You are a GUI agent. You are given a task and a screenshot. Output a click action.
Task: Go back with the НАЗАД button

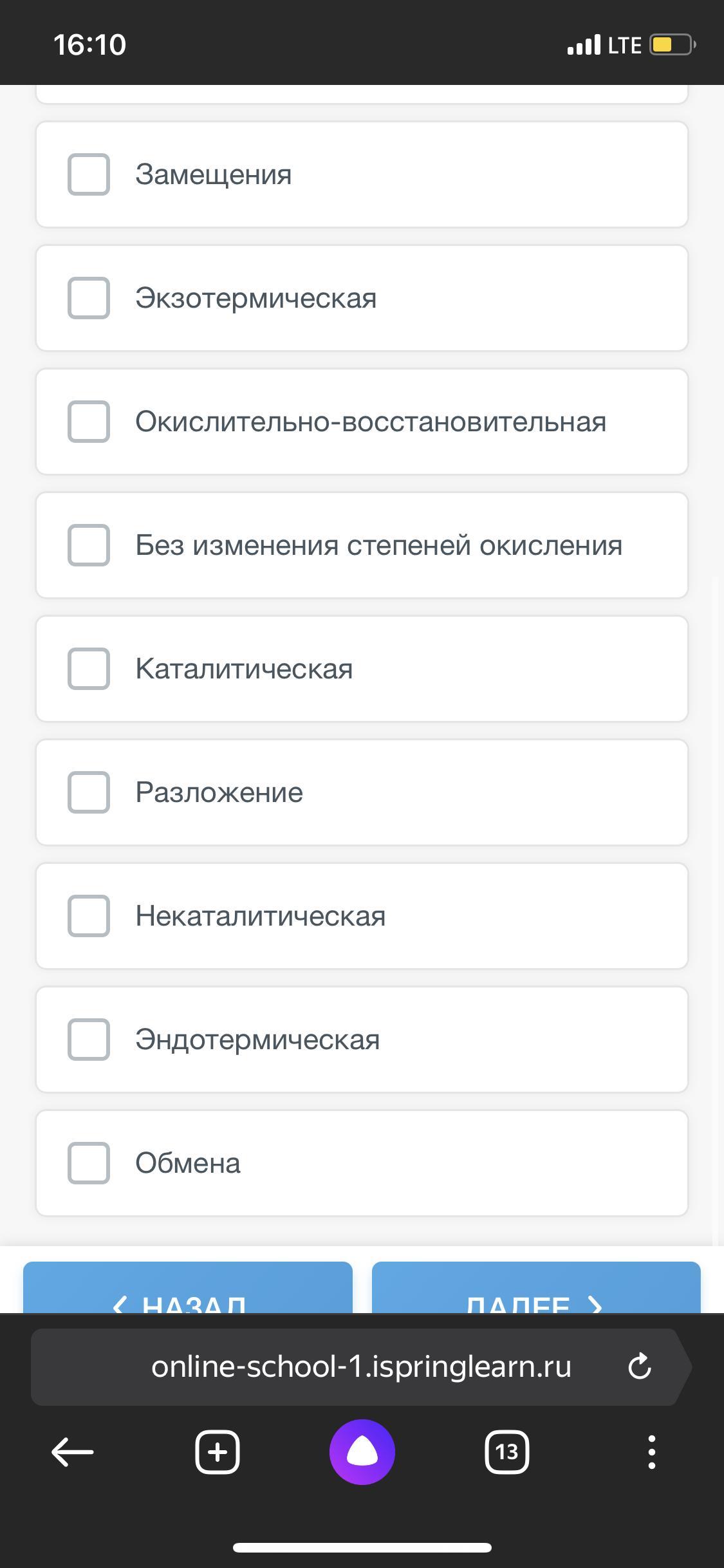pyautogui.click(x=188, y=1287)
